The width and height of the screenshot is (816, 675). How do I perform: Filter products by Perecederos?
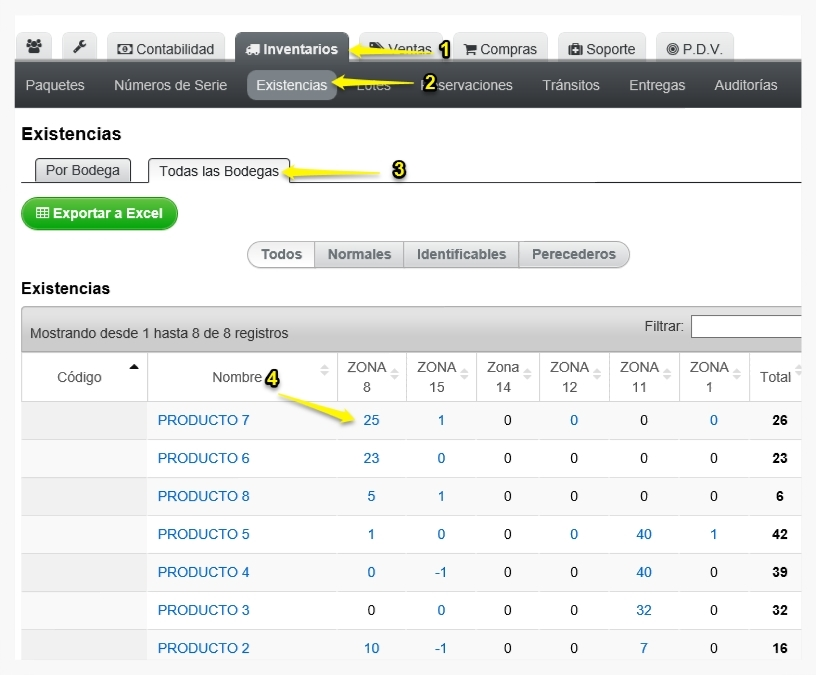[573, 254]
